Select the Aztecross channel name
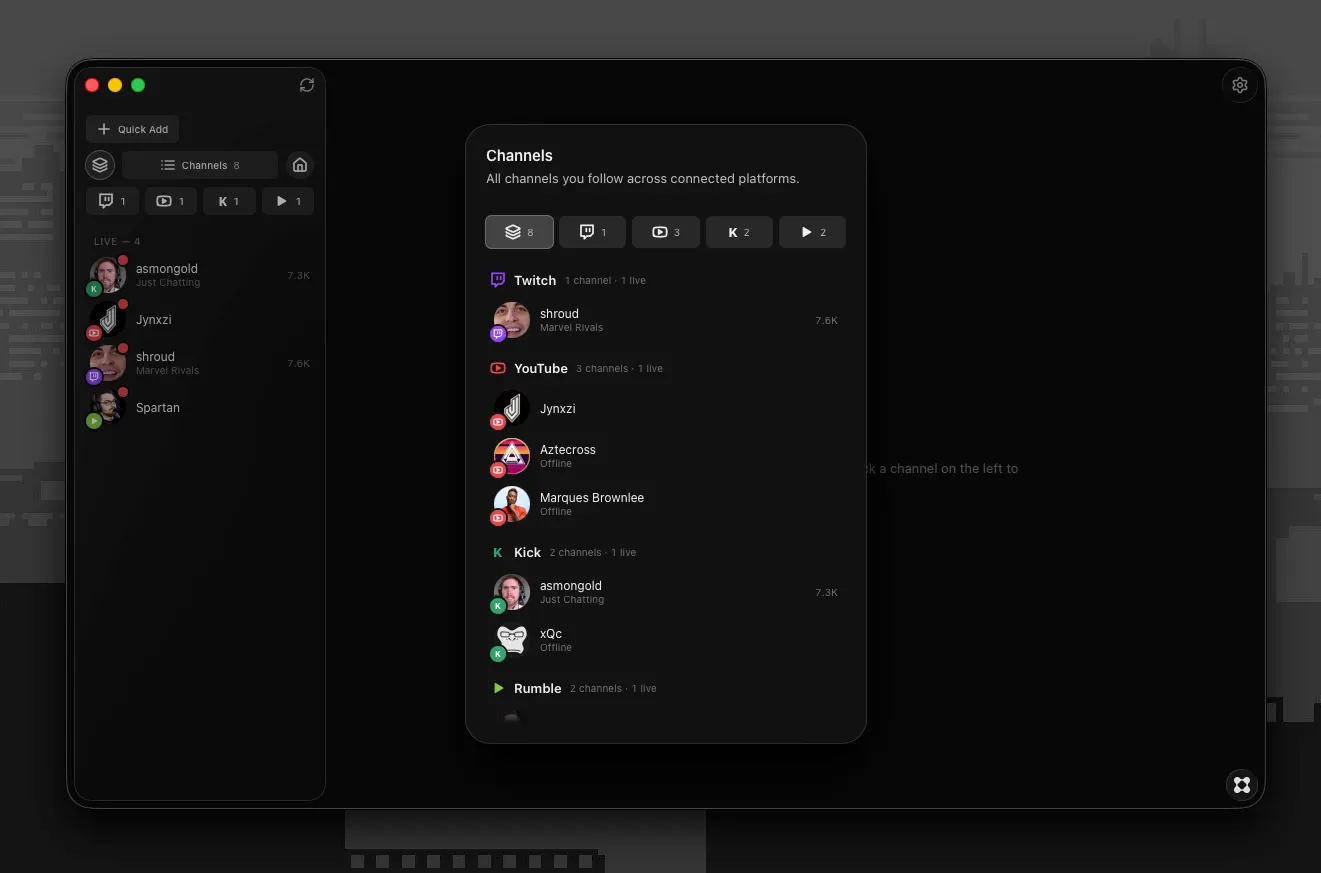The height and width of the screenshot is (873, 1321). 568,449
